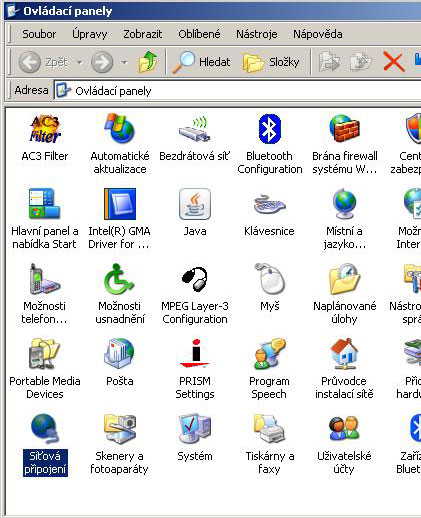Open MPEG Layer-3 Configuration icon
The image size is (421, 518).
coord(195,279)
